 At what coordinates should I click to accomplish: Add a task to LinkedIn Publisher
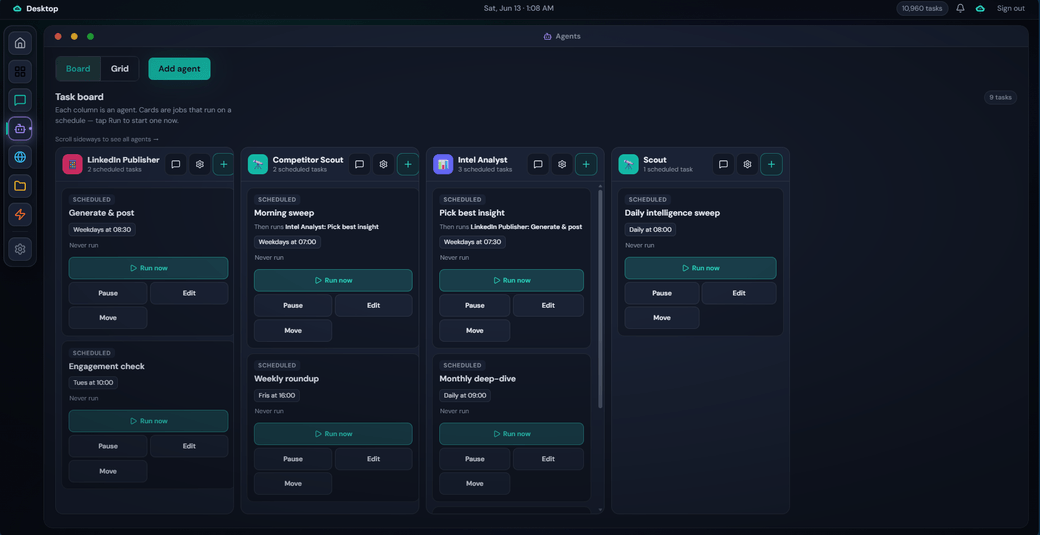[224, 164]
